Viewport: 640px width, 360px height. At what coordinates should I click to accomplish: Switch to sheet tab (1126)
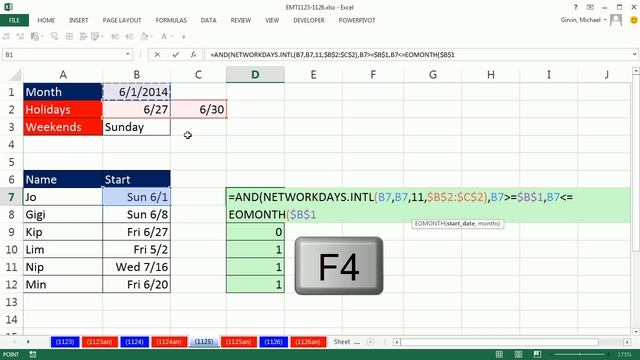273,342
